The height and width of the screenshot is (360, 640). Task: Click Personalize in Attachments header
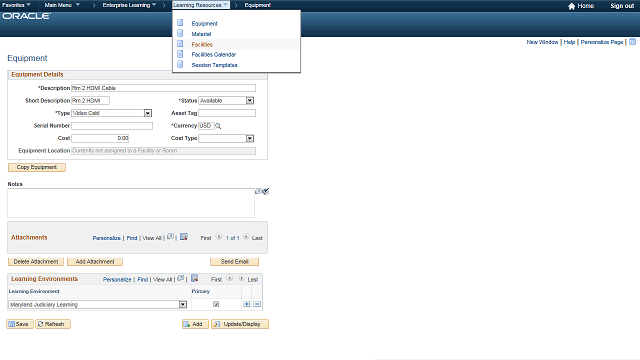point(106,238)
